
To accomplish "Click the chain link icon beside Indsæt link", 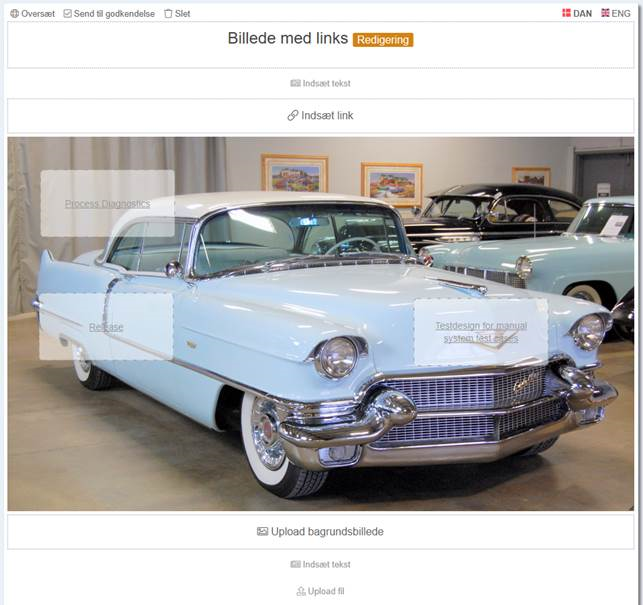I will [293, 116].
